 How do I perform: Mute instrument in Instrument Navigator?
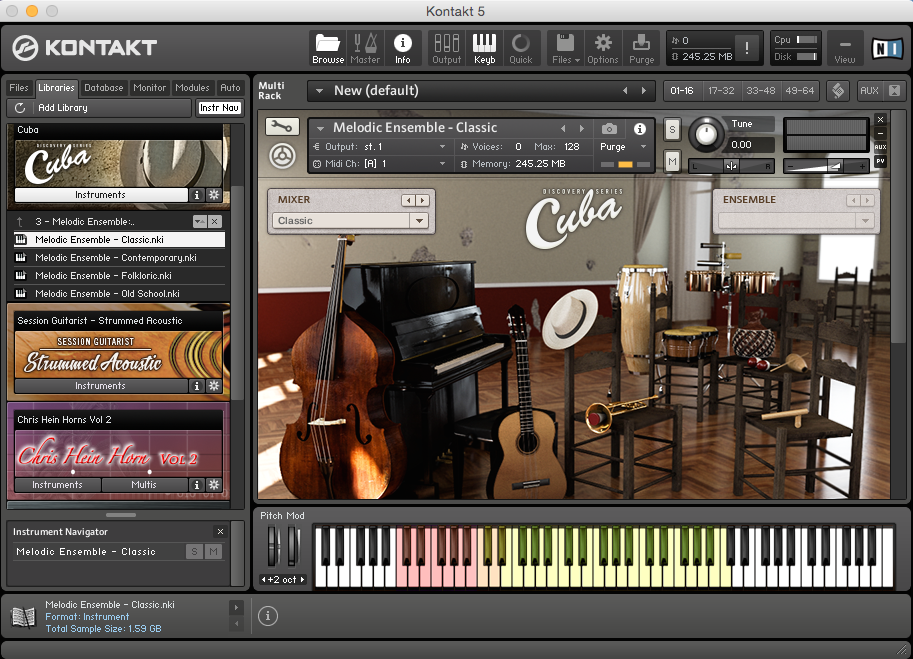coord(214,551)
